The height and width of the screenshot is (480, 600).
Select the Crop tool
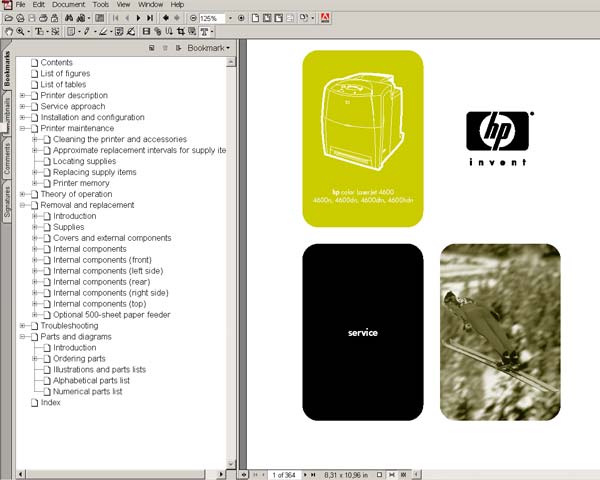pyautogui.click(x=181, y=32)
